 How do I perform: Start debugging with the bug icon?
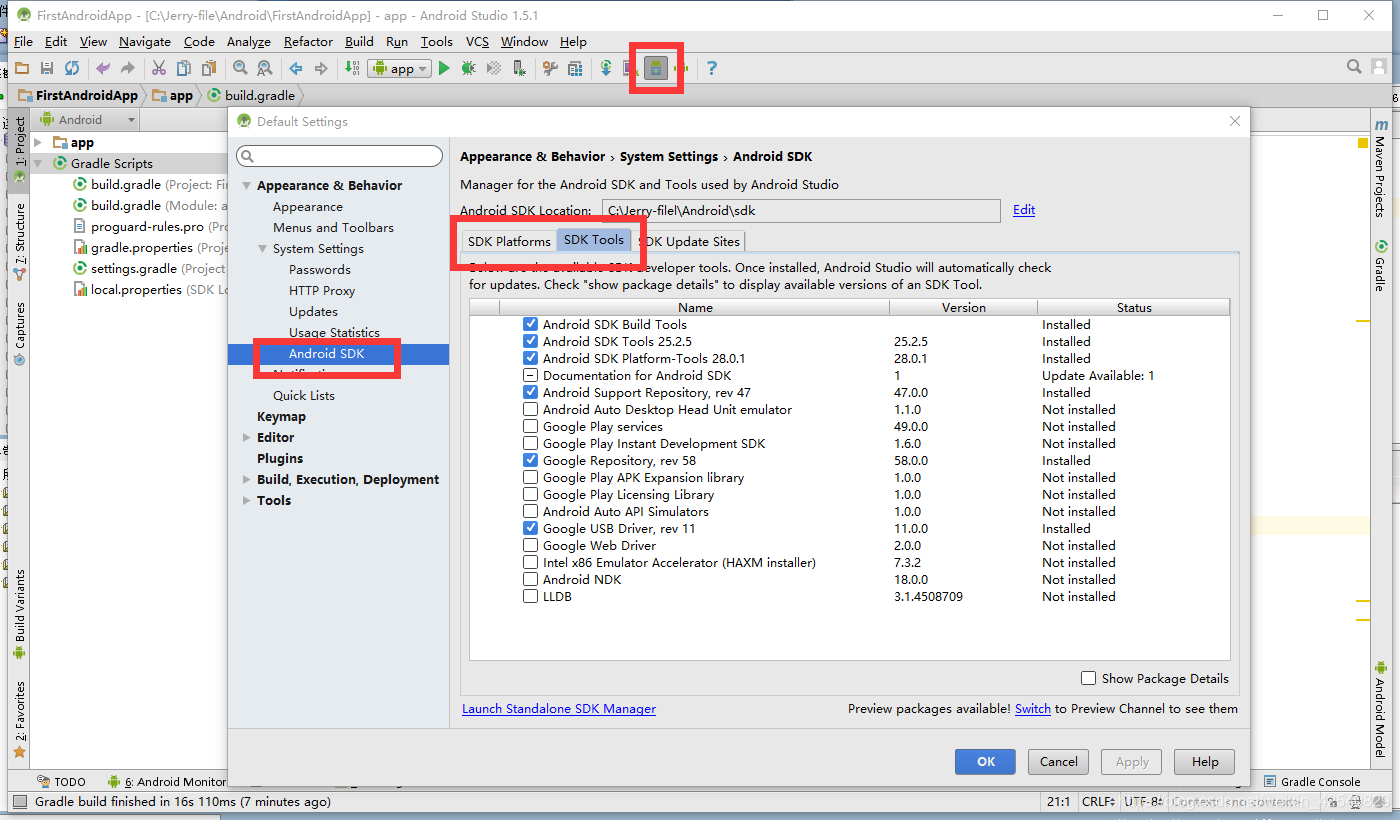[x=468, y=68]
